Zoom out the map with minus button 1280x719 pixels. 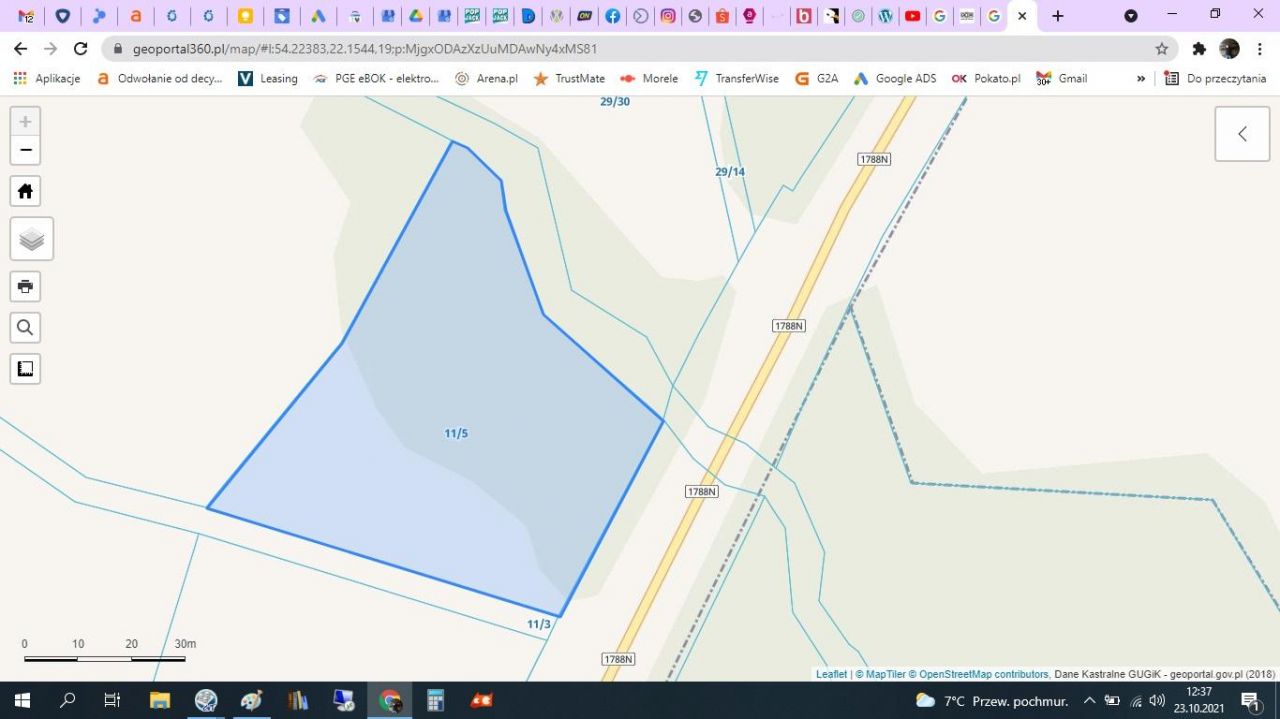tap(25, 150)
